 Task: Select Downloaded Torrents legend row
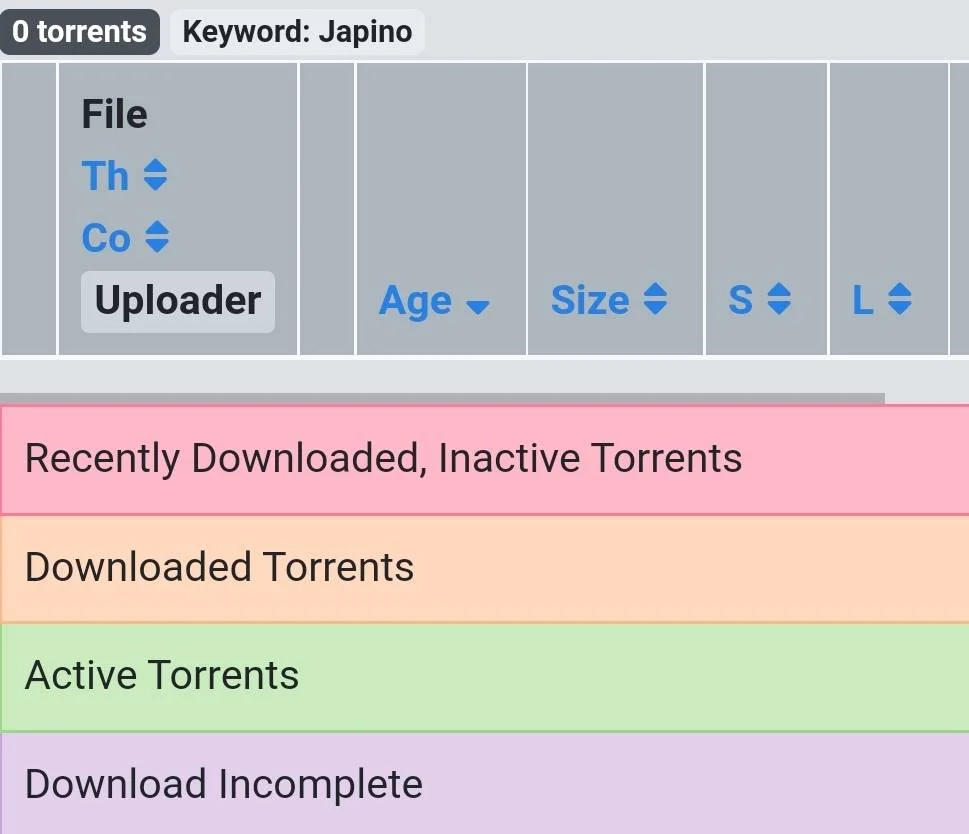click(484, 568)
